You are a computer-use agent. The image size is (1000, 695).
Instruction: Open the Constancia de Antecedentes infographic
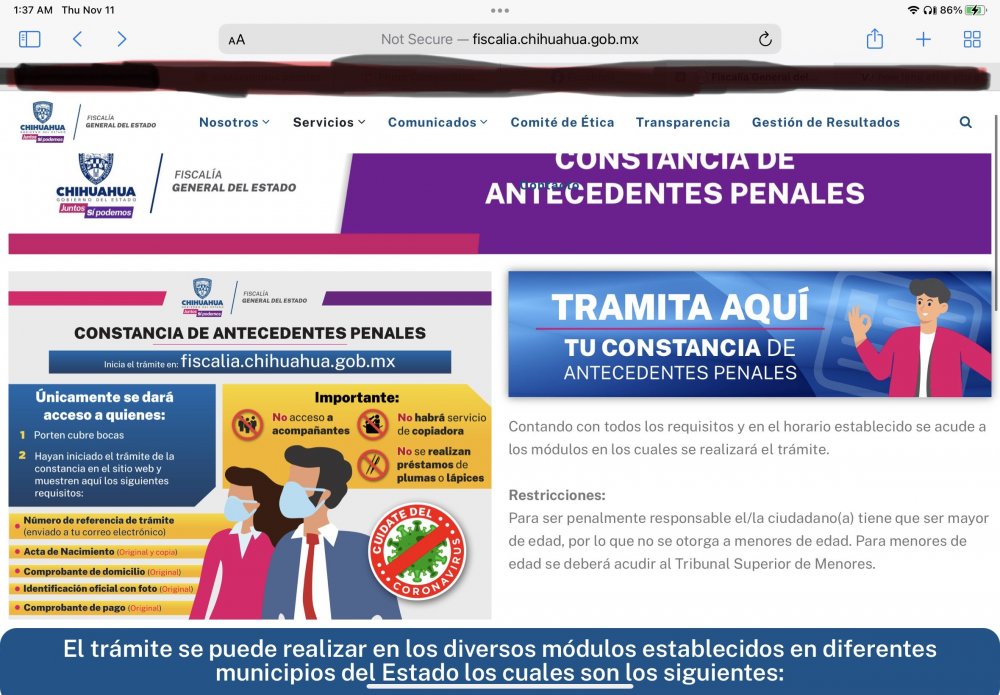tap(250, 445)
